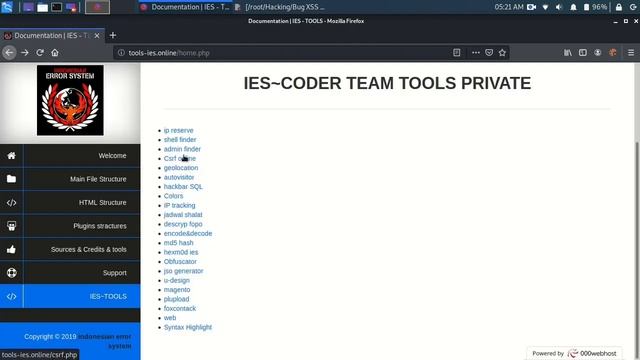Viewport: 640px width, 360px height.
Task: Open the notifications bell in the tray
Action: point(573,7)
